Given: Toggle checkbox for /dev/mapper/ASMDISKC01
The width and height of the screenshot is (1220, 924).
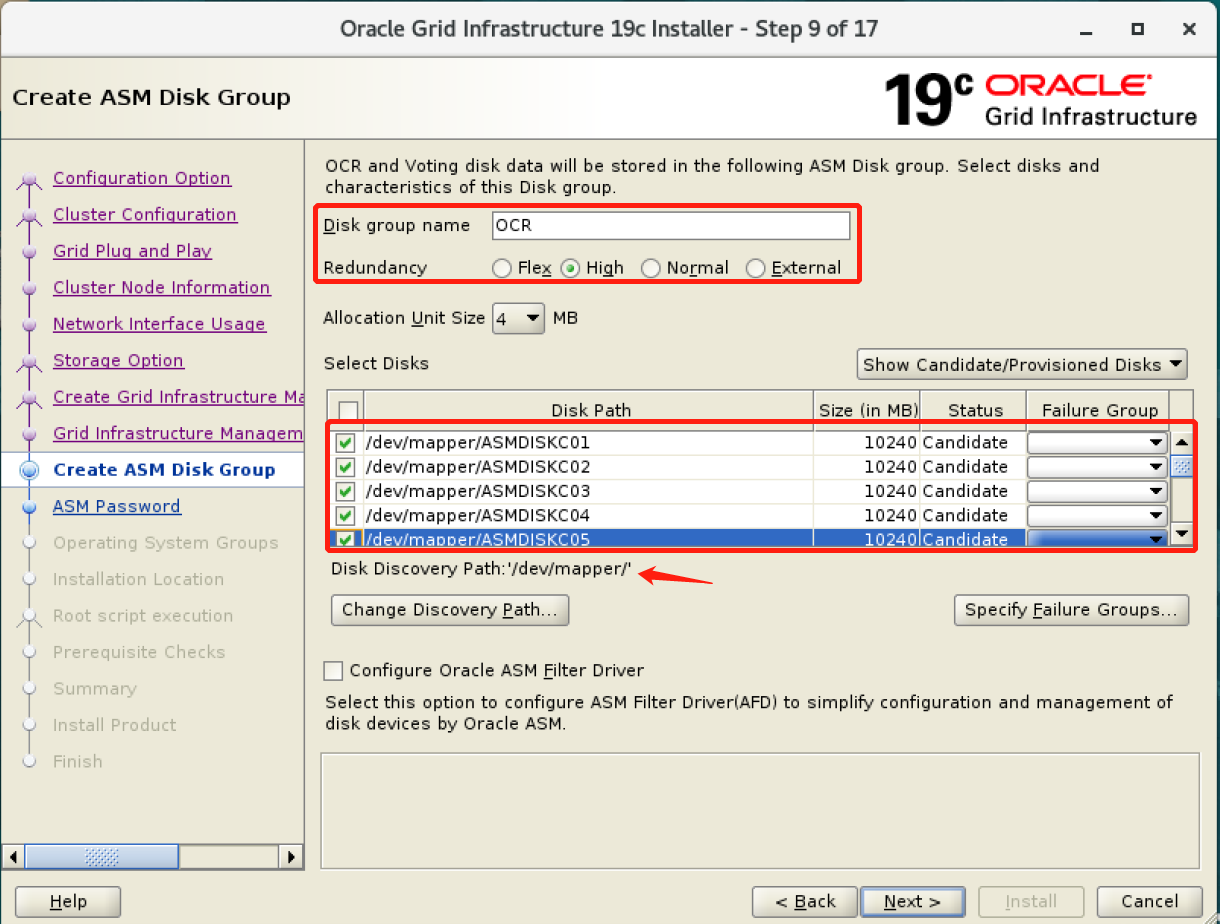Looking at the screenshot, I should coord(346,443).
